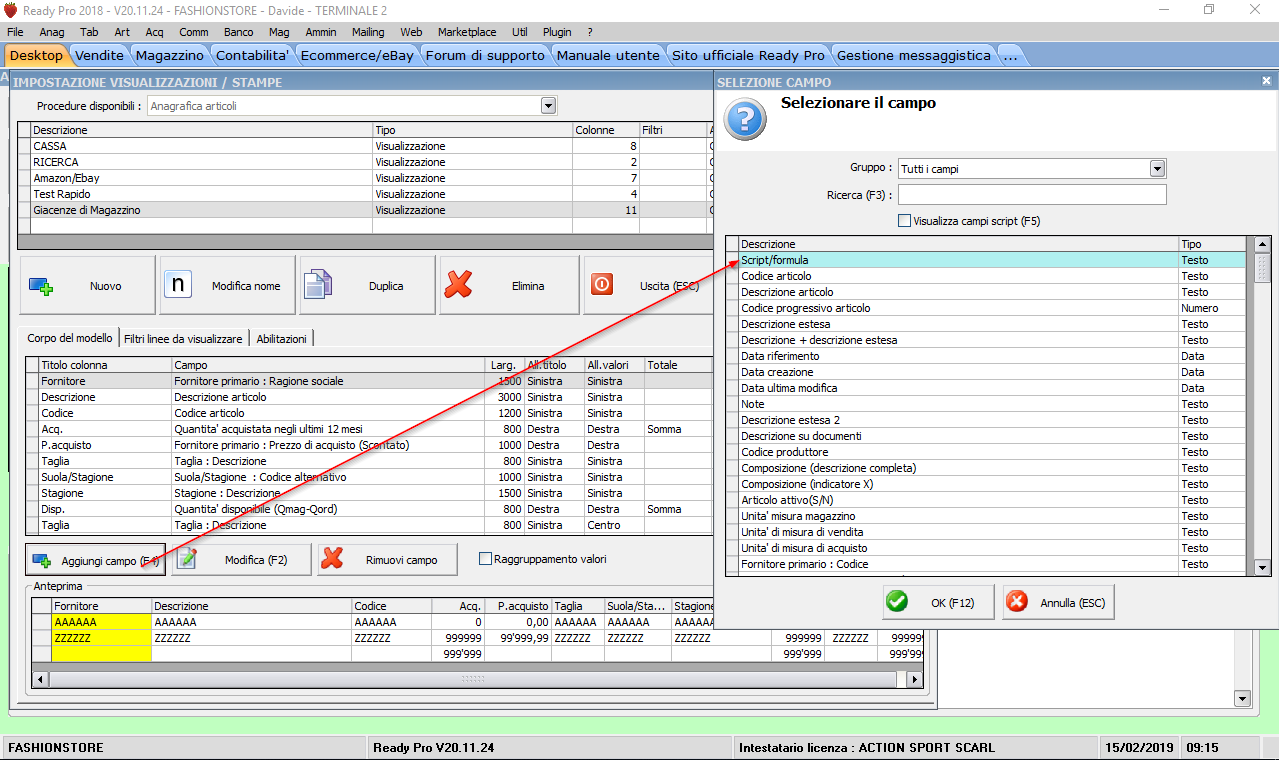Switch to Filtri linee da visualizzare tab
The image size is (1279, 760).
pos(183,339)
